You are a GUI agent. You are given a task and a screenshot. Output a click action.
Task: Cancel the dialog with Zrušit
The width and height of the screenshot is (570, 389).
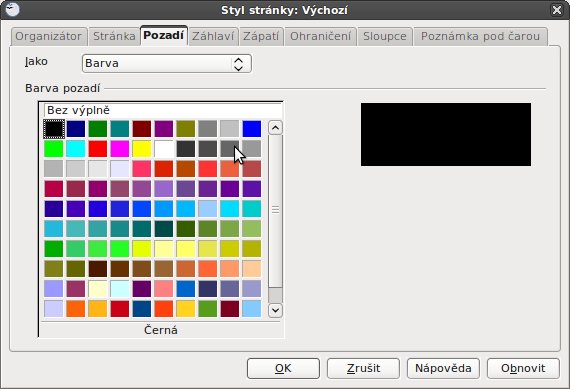[x=363, y=368]
